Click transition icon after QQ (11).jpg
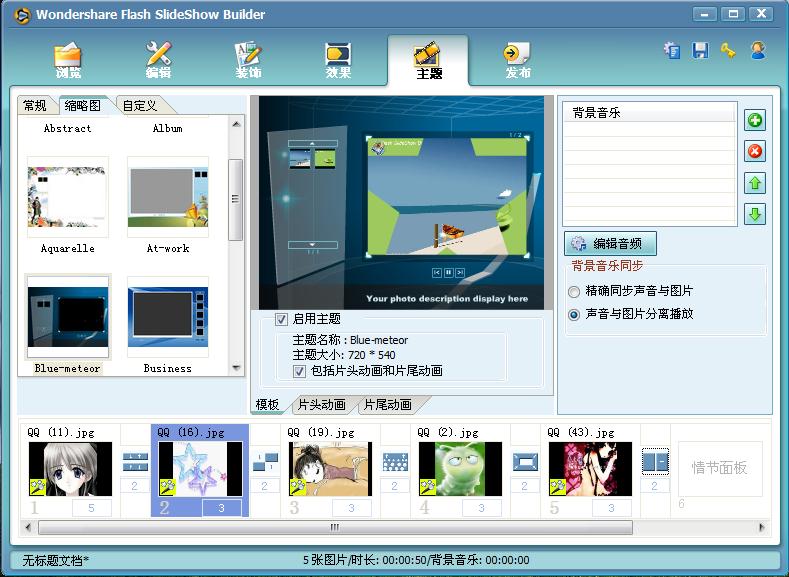Image resolution: width=789 pixels, height=577 pixels. pos(135,462)
